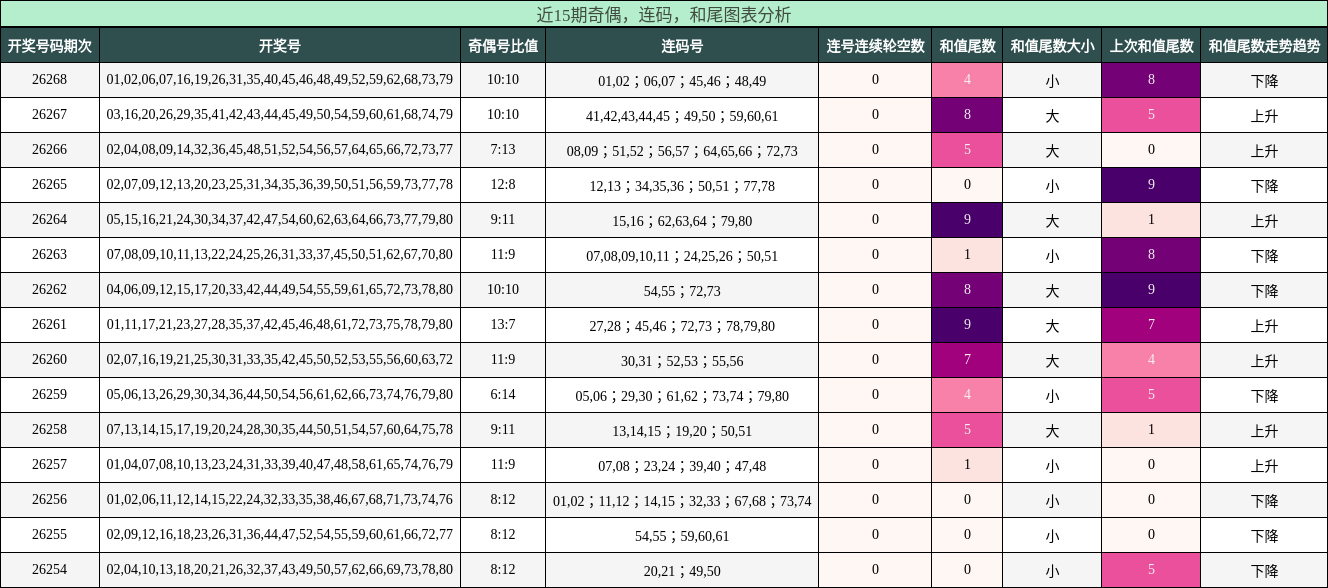The width and height of the screenshot is (1328, 588).
Task: Click the 奇偶号比值 column header
Action: [503, 46]
